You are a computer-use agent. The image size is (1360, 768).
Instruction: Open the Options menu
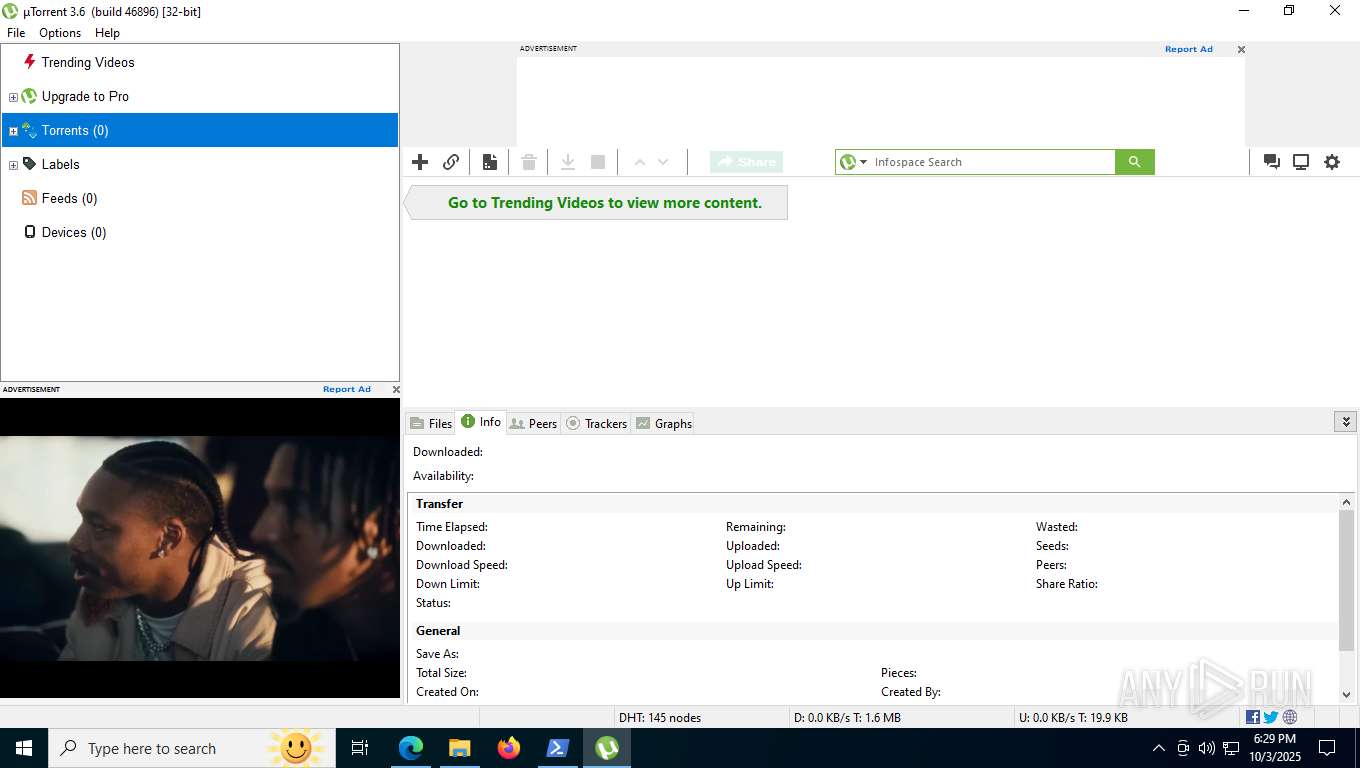click(x=60, y=33)
